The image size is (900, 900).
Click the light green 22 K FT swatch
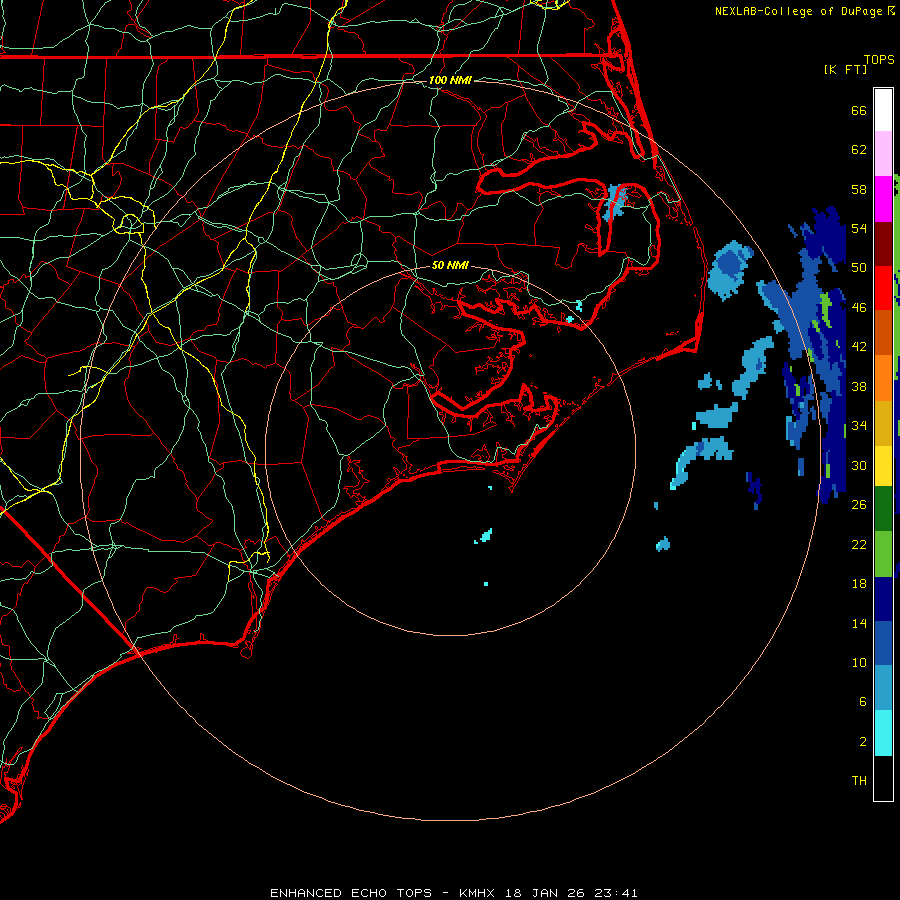pos(883,554)
